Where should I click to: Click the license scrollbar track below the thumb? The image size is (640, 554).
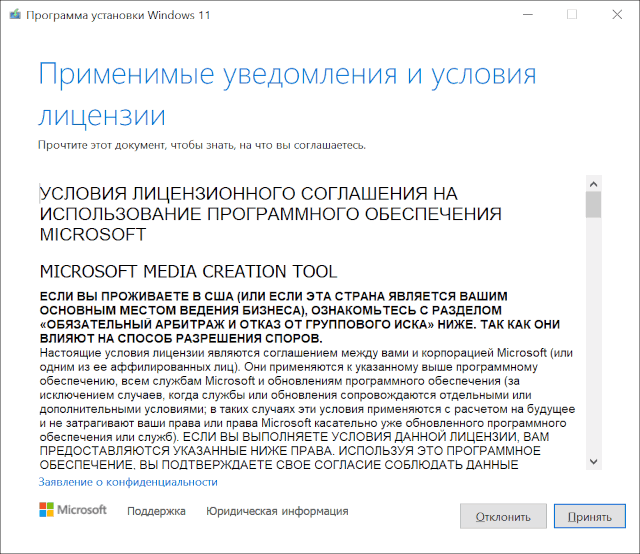click(x=593, y=336)
